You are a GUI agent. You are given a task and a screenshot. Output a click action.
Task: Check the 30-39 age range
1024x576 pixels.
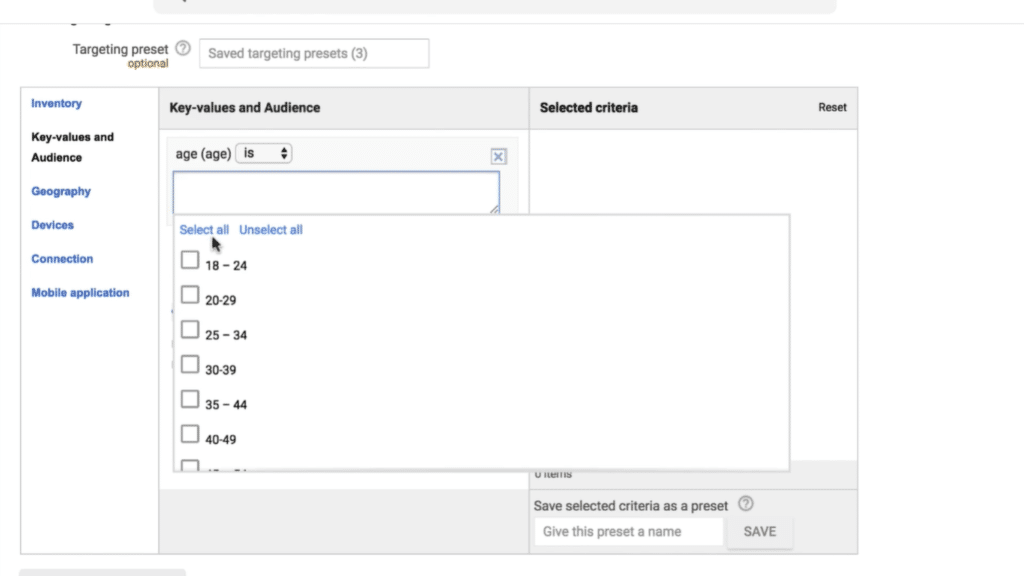[x=190, y=364]
